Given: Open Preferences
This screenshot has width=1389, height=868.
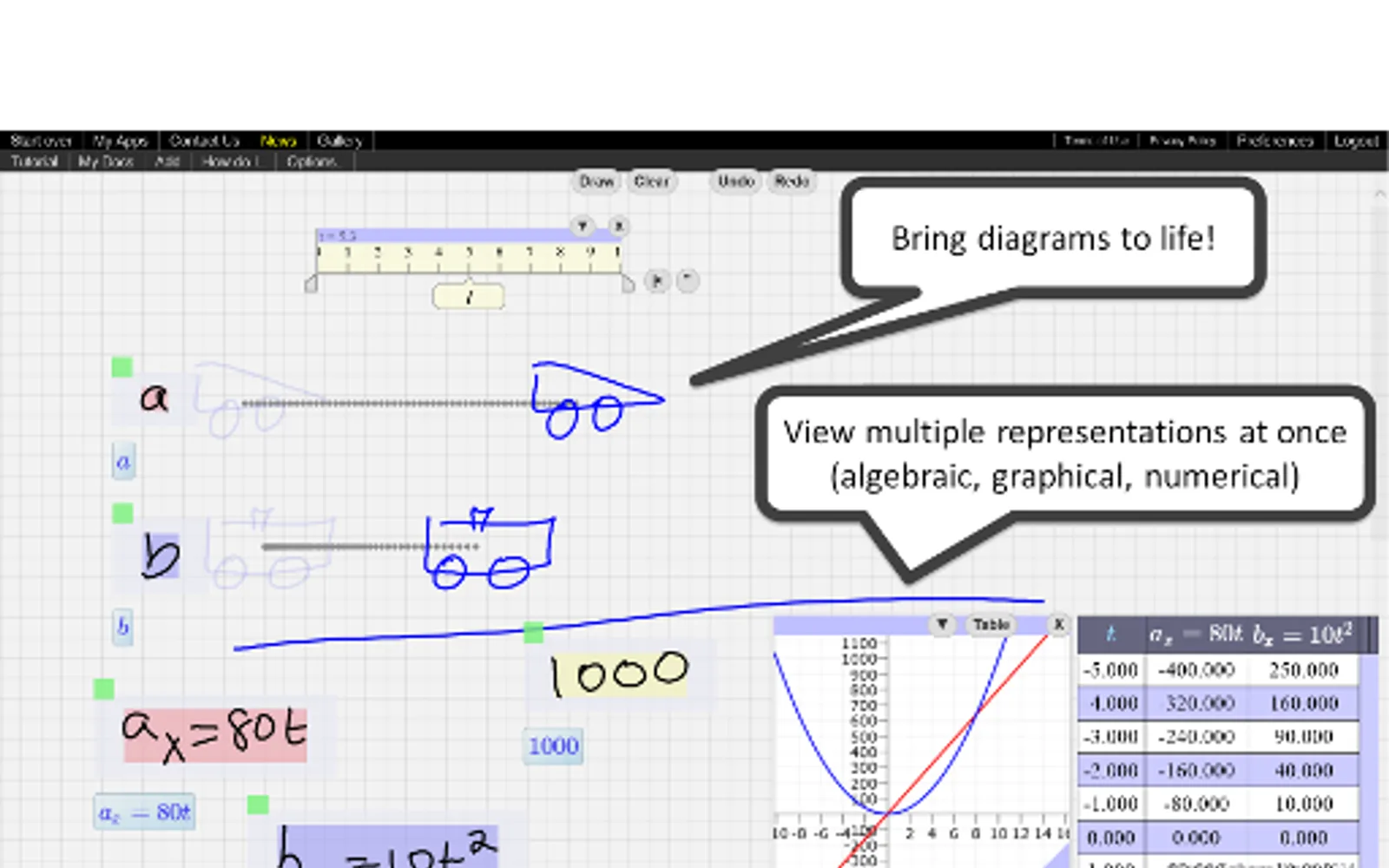Looking at the screenshot, I should [x=1275, y=141].
